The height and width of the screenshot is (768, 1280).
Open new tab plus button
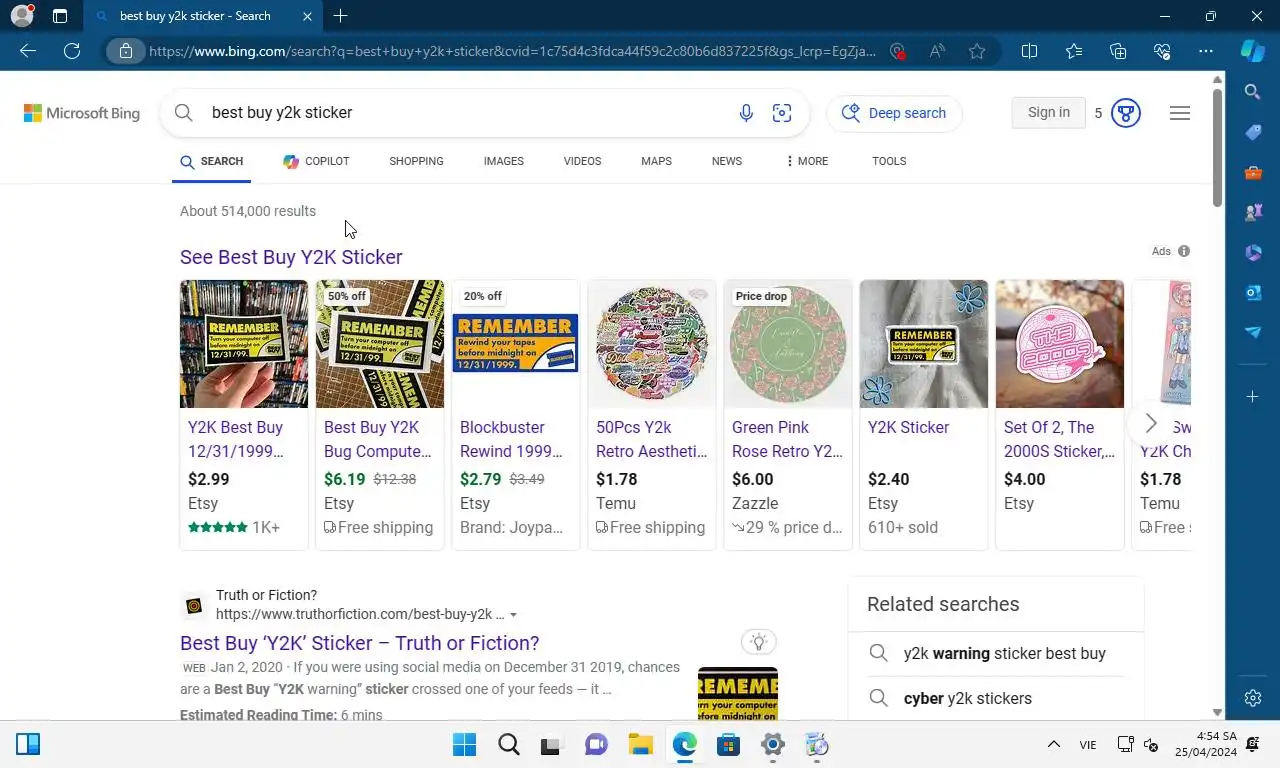[340, 16]
